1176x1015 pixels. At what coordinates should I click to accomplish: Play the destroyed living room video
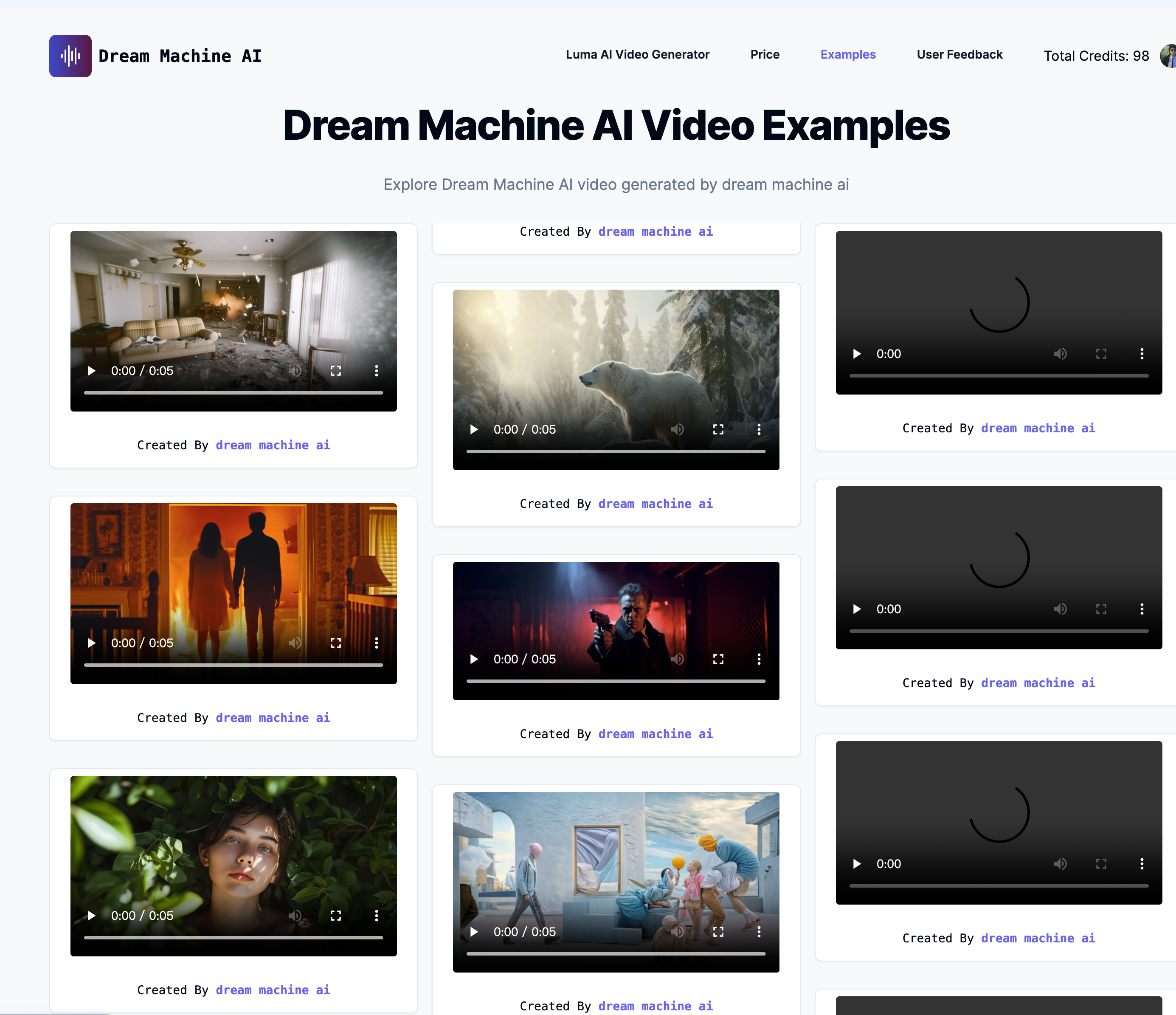coord(91,371)
